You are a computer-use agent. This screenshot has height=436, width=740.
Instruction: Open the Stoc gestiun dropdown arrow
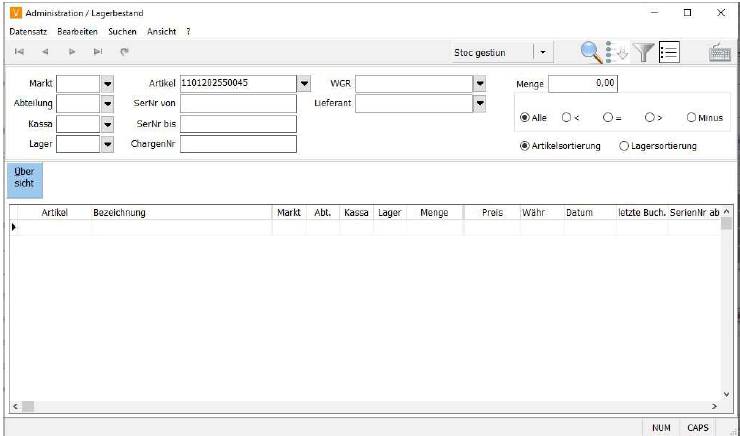pyautogui.click(x=541, y=53)
